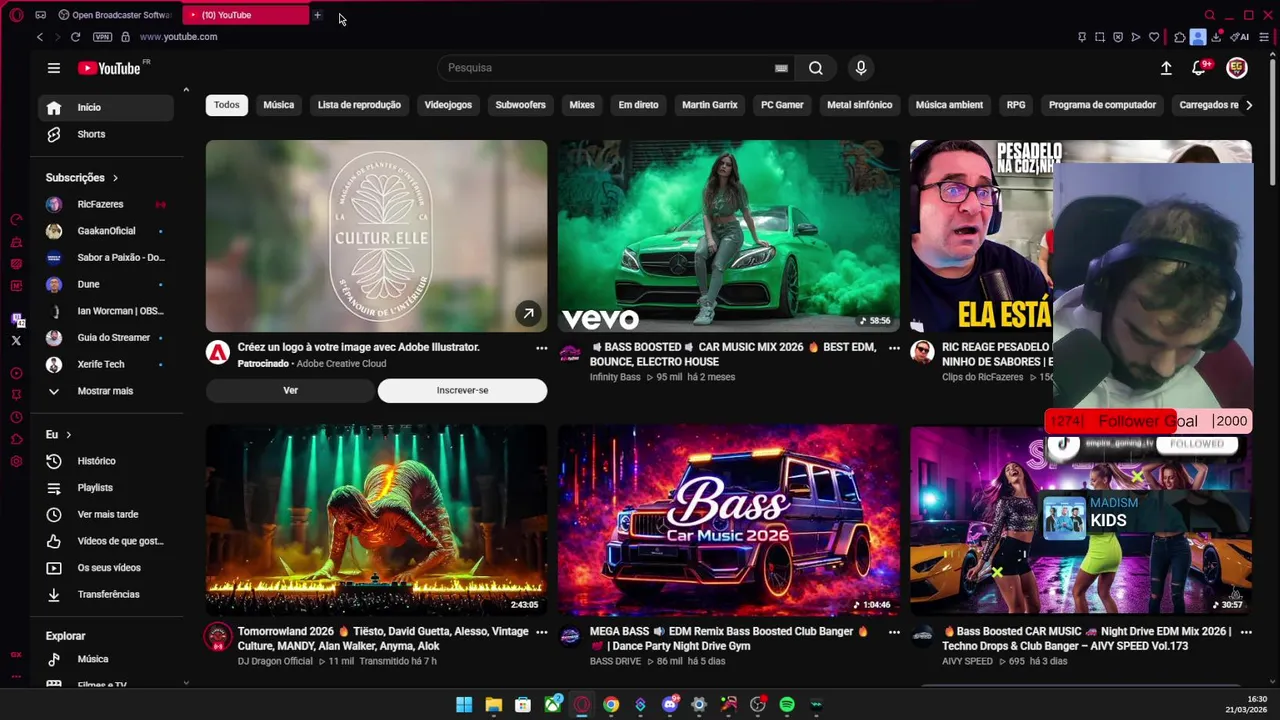Select the Em direto filter chip
1280x720 pixels.
[x=638, y=105]
